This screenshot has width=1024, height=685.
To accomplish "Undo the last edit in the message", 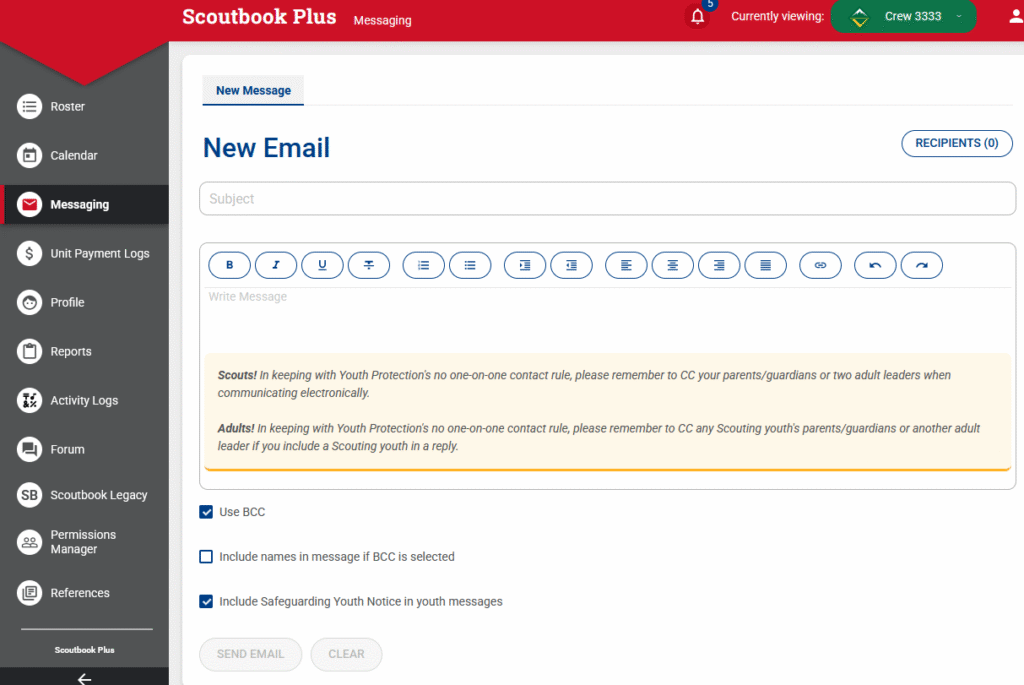I will pyautogui.click(x=875, y=265).
